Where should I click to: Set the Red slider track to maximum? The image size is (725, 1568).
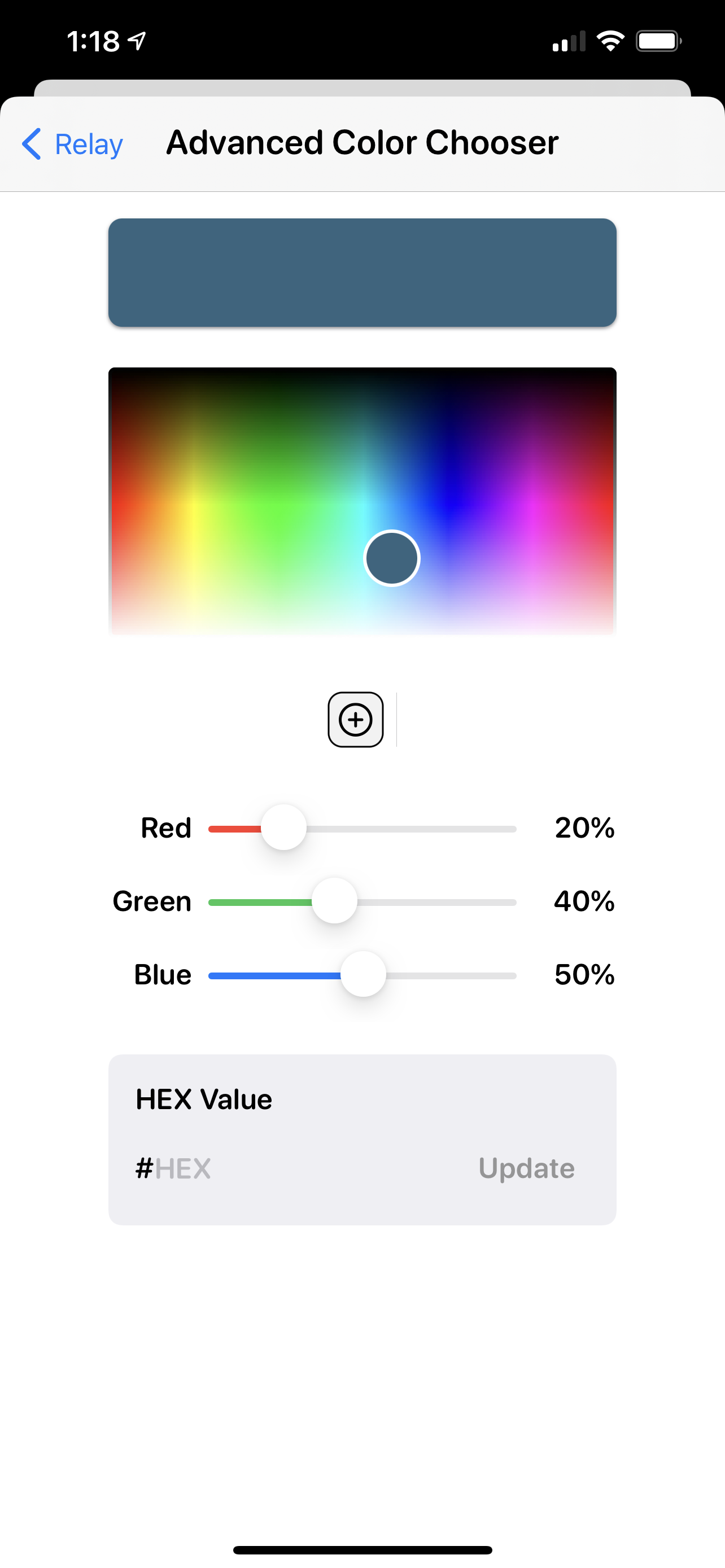pos(514,829)
